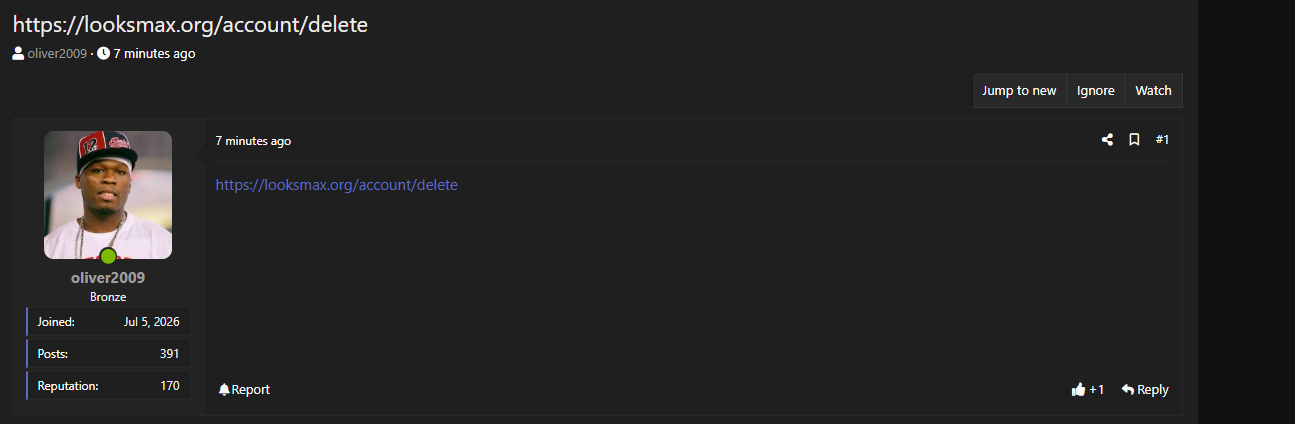Click the +1 reaction count
Screen dimensions: 1295x424
[x=1097, y=390]
